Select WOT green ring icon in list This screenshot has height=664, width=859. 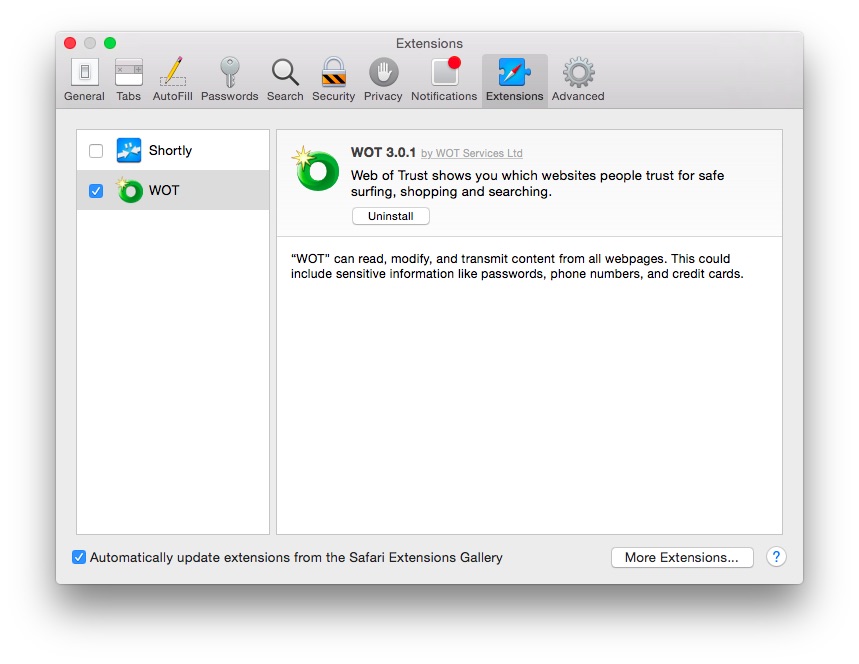(x=129, y=190)
